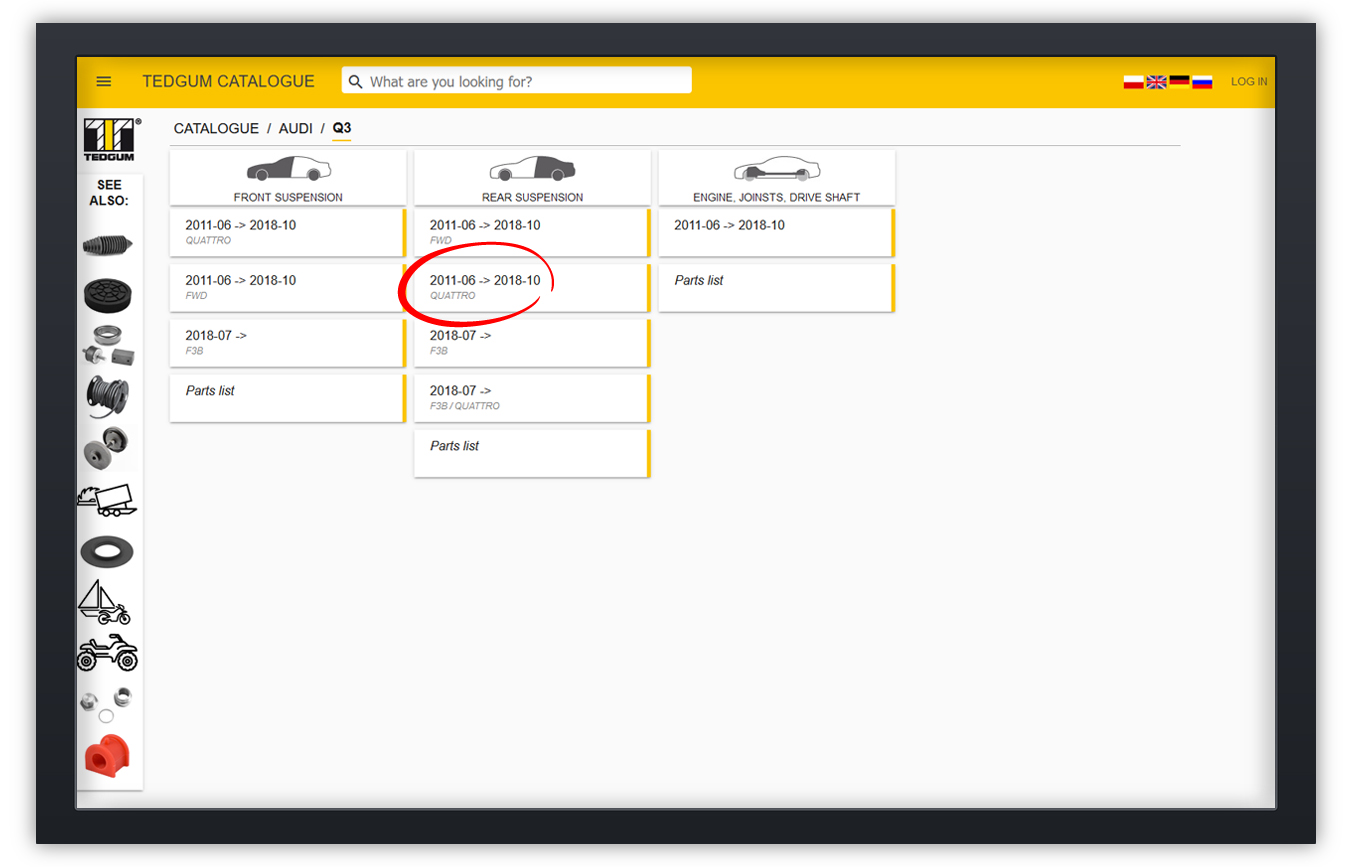Open the coiled hose sidebar category
The width and height of the screenshot is (1352, 867).
[108, 396]
